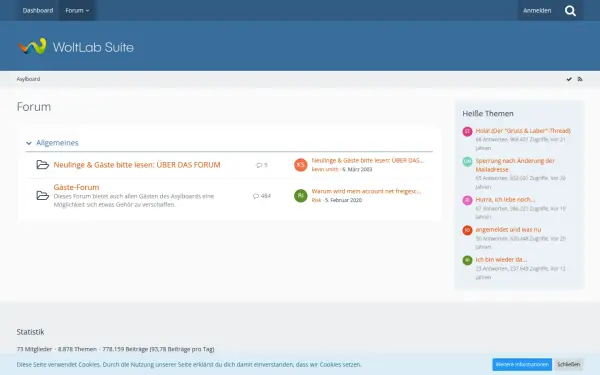Click avatar beside Hola! Gruss & Laber thread
The height and width of the screenshot is (375, 600).
[467, 131]
